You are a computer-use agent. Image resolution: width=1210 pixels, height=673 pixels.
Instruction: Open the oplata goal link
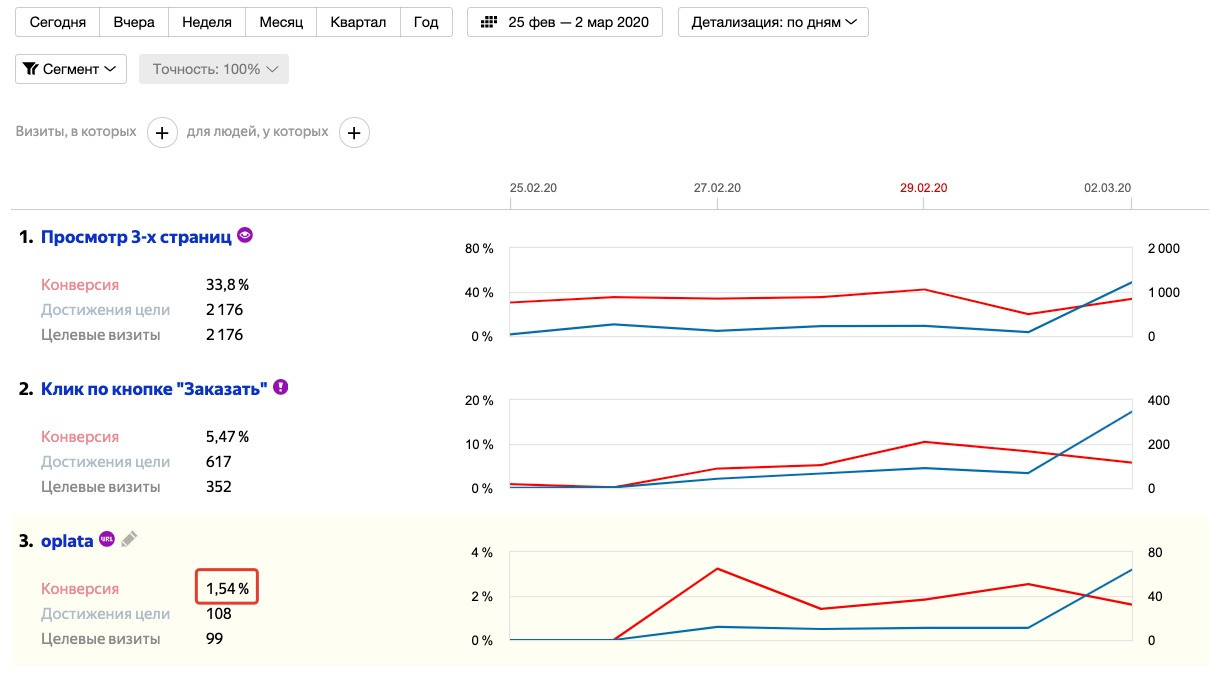point(67,541)
